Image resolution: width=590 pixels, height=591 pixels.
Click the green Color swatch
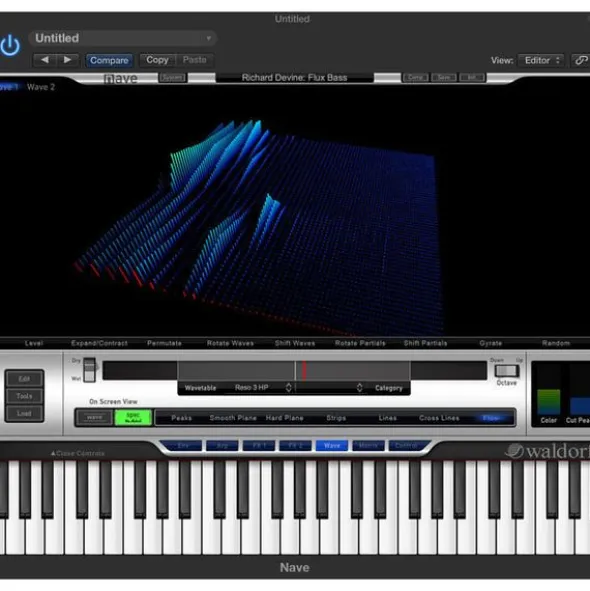tap(549, 402)
